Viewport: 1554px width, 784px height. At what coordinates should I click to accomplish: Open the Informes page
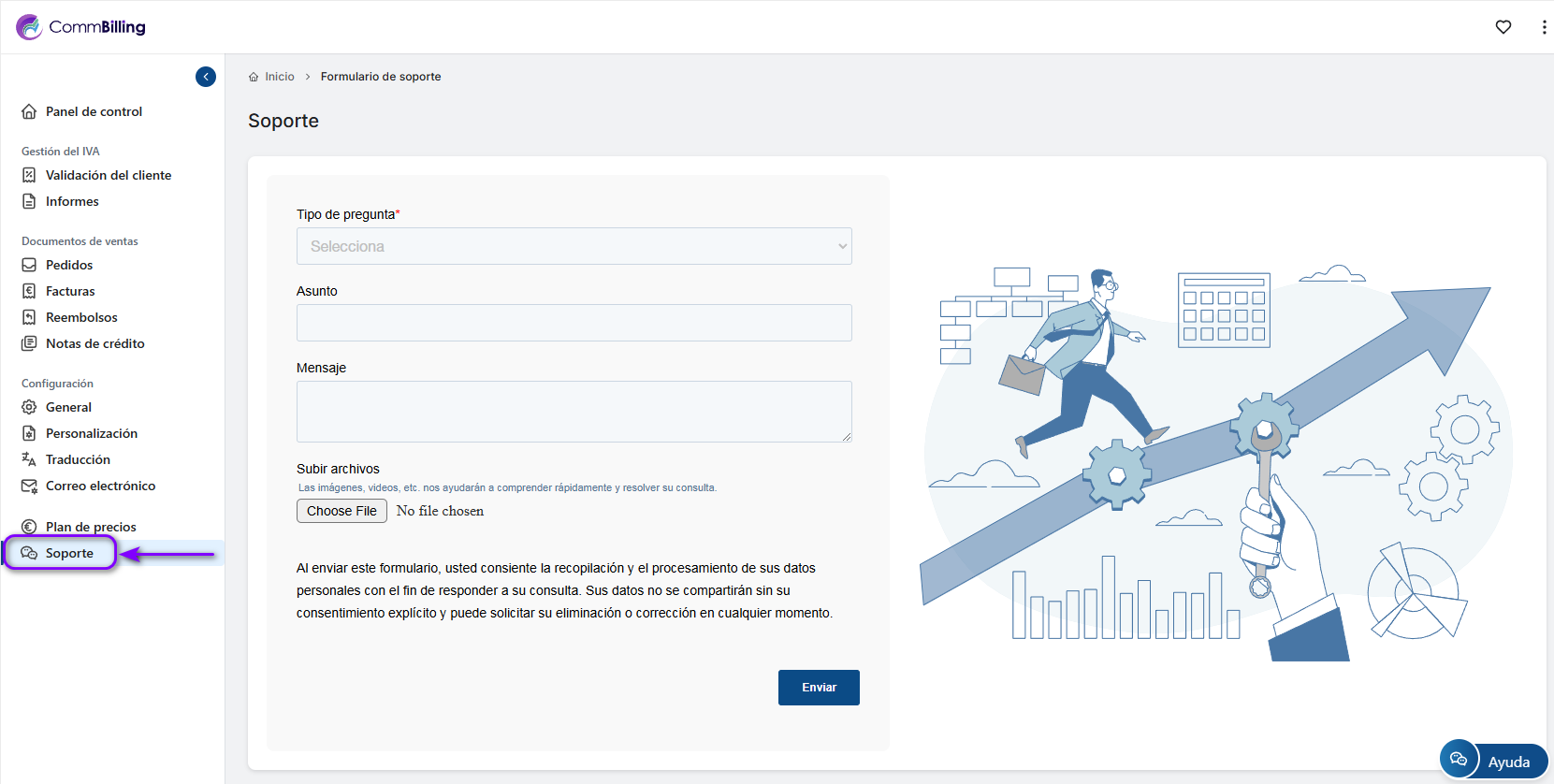coord(72,201)
